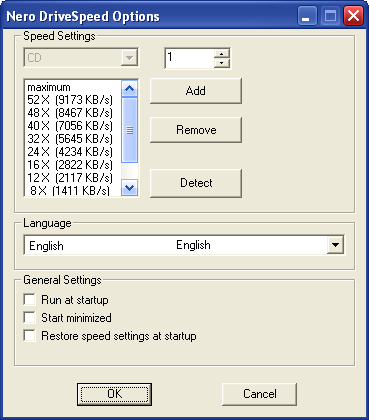Click speed list scrollbar down arrow
The width and height of the screenshot is (369, 420).
[x=129, y=188]
